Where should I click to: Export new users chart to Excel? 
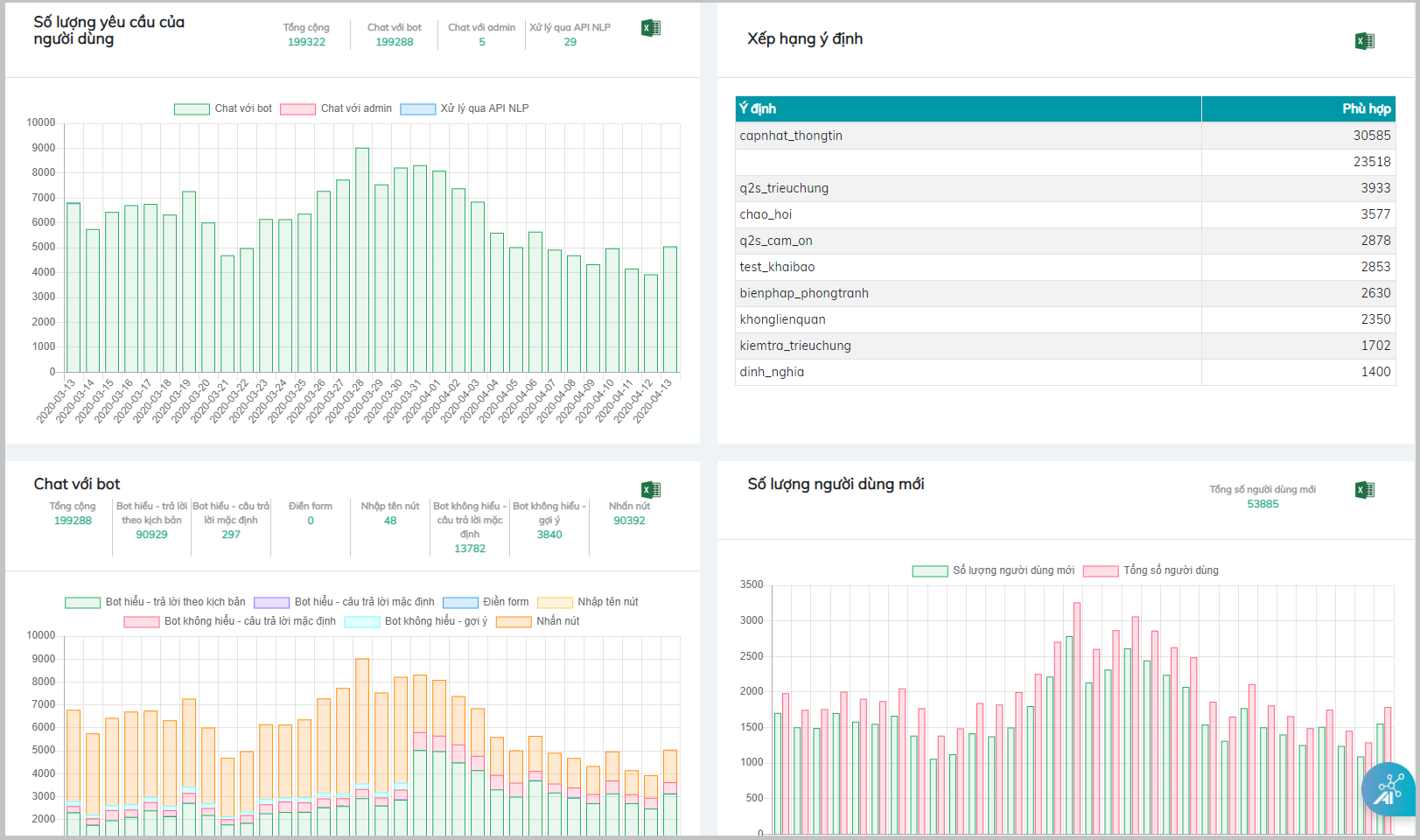(1364, 490)
